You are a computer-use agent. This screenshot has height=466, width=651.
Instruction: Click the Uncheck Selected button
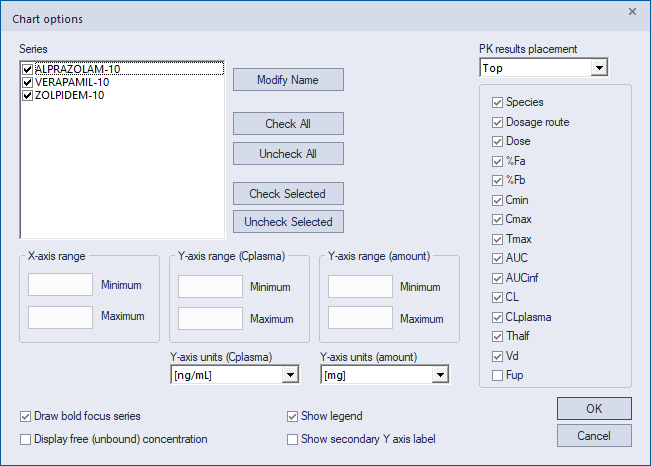(288, 222)
